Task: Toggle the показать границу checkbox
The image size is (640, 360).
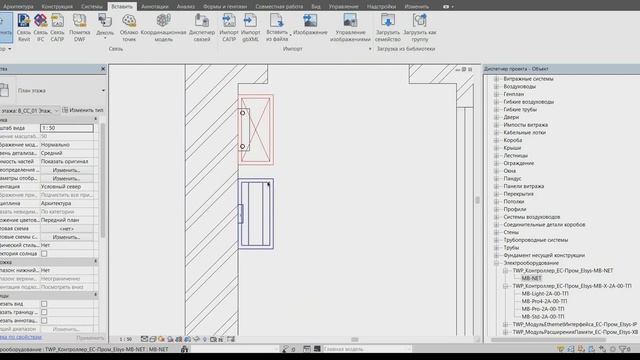Action: tap(44, 312)
